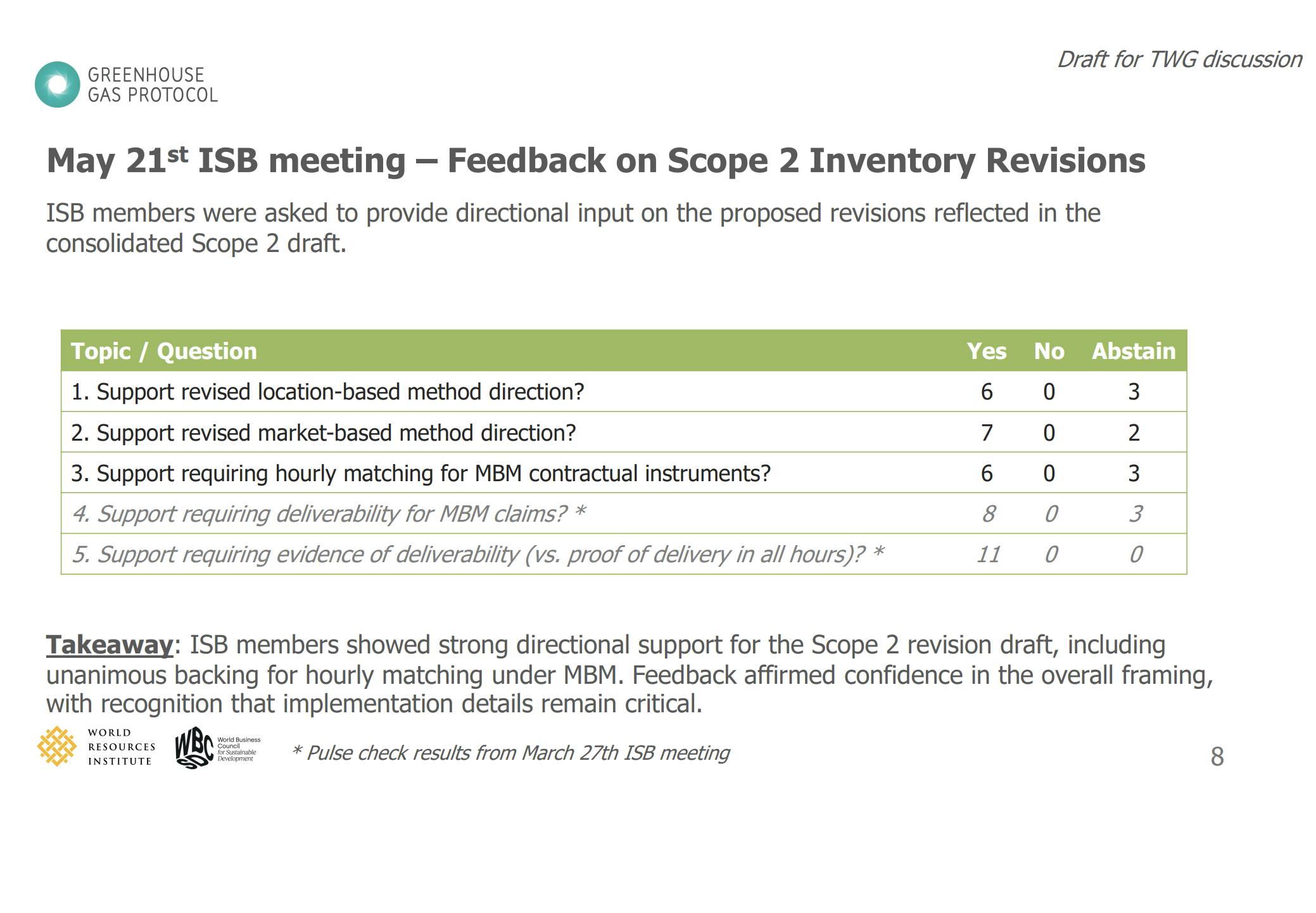1316x913 pixels.
Task: Click the "GREENHOUSE GAS PROTOCOL" wordmark text
Action: pyautogui.click(x=152, y=85)
